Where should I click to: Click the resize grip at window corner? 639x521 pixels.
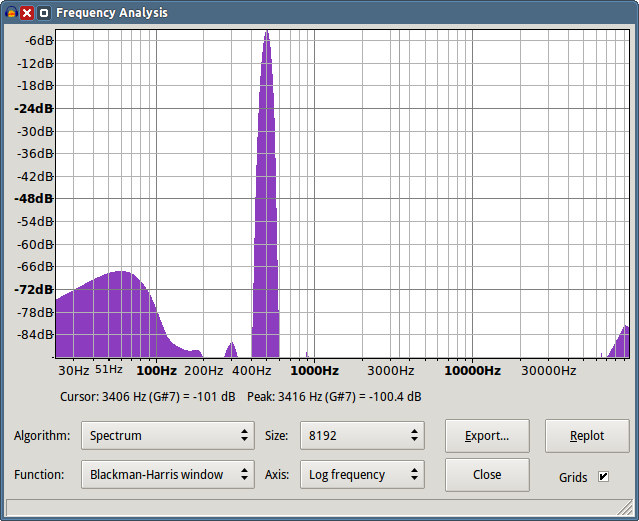click(624, 508)
